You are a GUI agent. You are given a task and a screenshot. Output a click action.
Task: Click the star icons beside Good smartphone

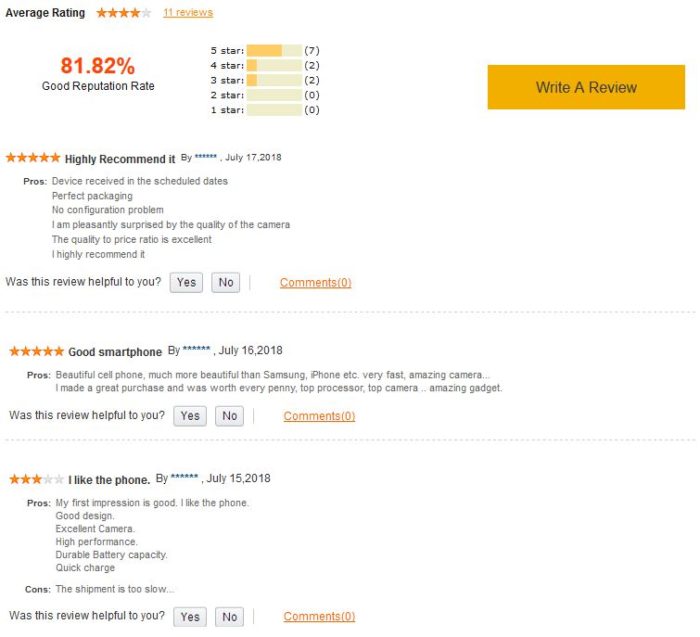pyautogui.click(x=37, y=351)
